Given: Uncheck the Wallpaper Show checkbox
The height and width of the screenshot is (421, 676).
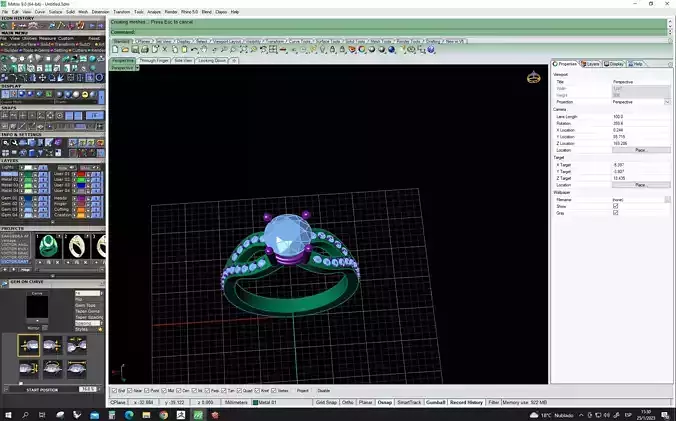Looking at the screenshot, I should [615, 206].
